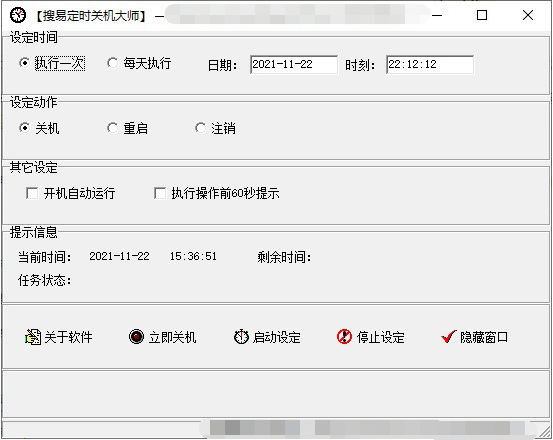Click the 关于软件 document icon
Screen dimensions: 553x440
click(x=33, y=337)
